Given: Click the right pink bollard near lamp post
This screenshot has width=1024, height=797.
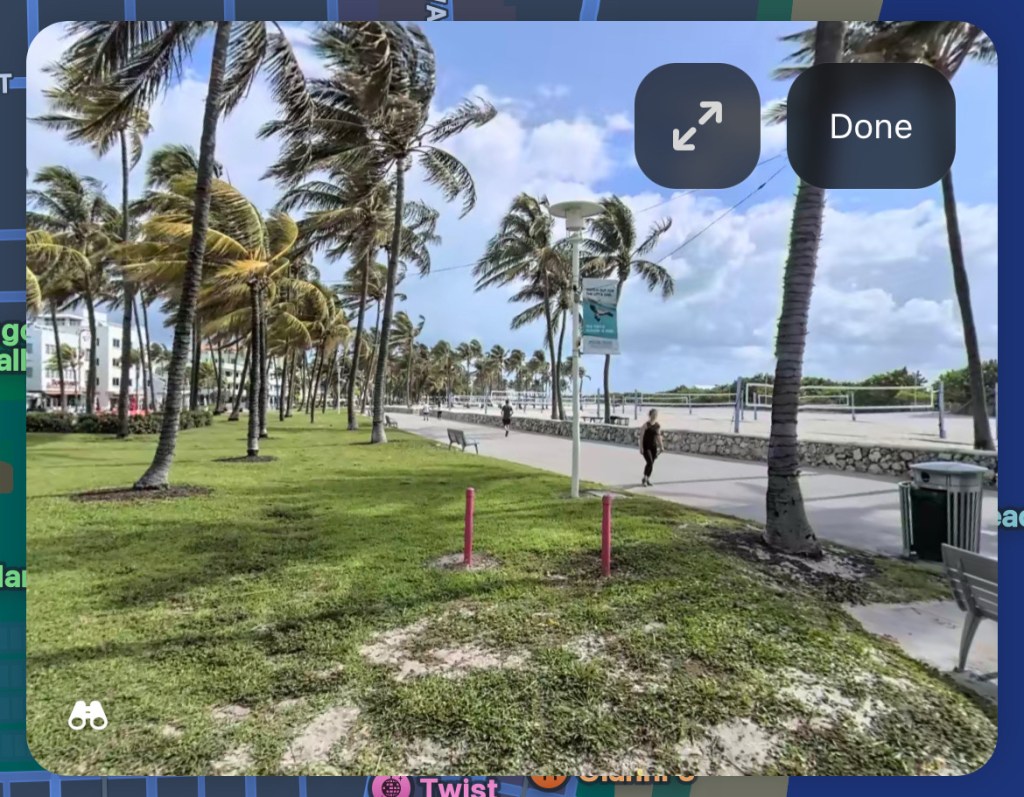Looking at the screenshot, I should (606, 534).
